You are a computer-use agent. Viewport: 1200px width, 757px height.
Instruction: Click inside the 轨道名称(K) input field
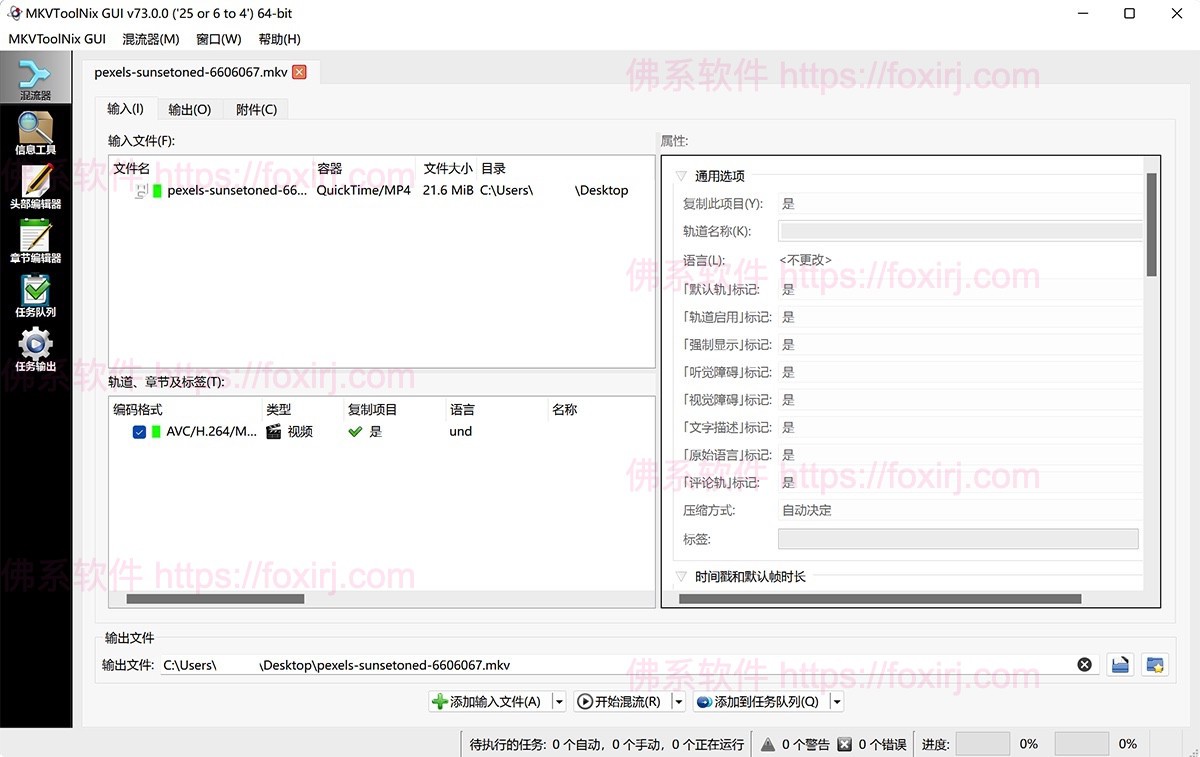960,231
